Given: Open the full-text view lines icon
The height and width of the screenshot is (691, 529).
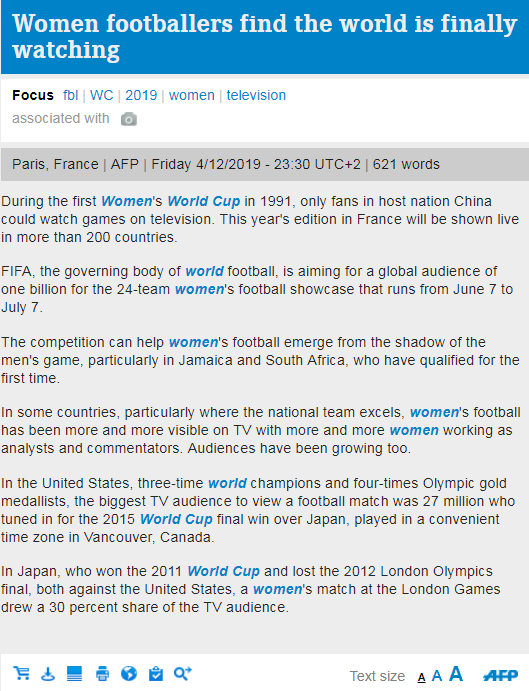Looking at the screenshot, I should click(75, 673).
